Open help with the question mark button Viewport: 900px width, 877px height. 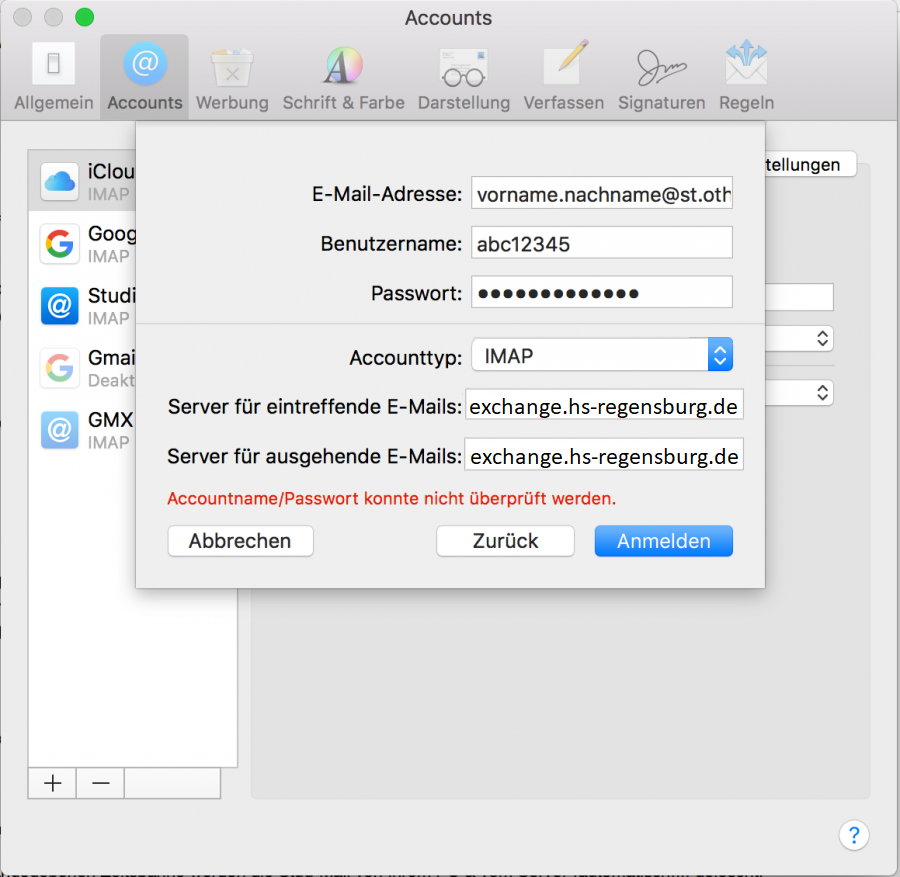854,835
